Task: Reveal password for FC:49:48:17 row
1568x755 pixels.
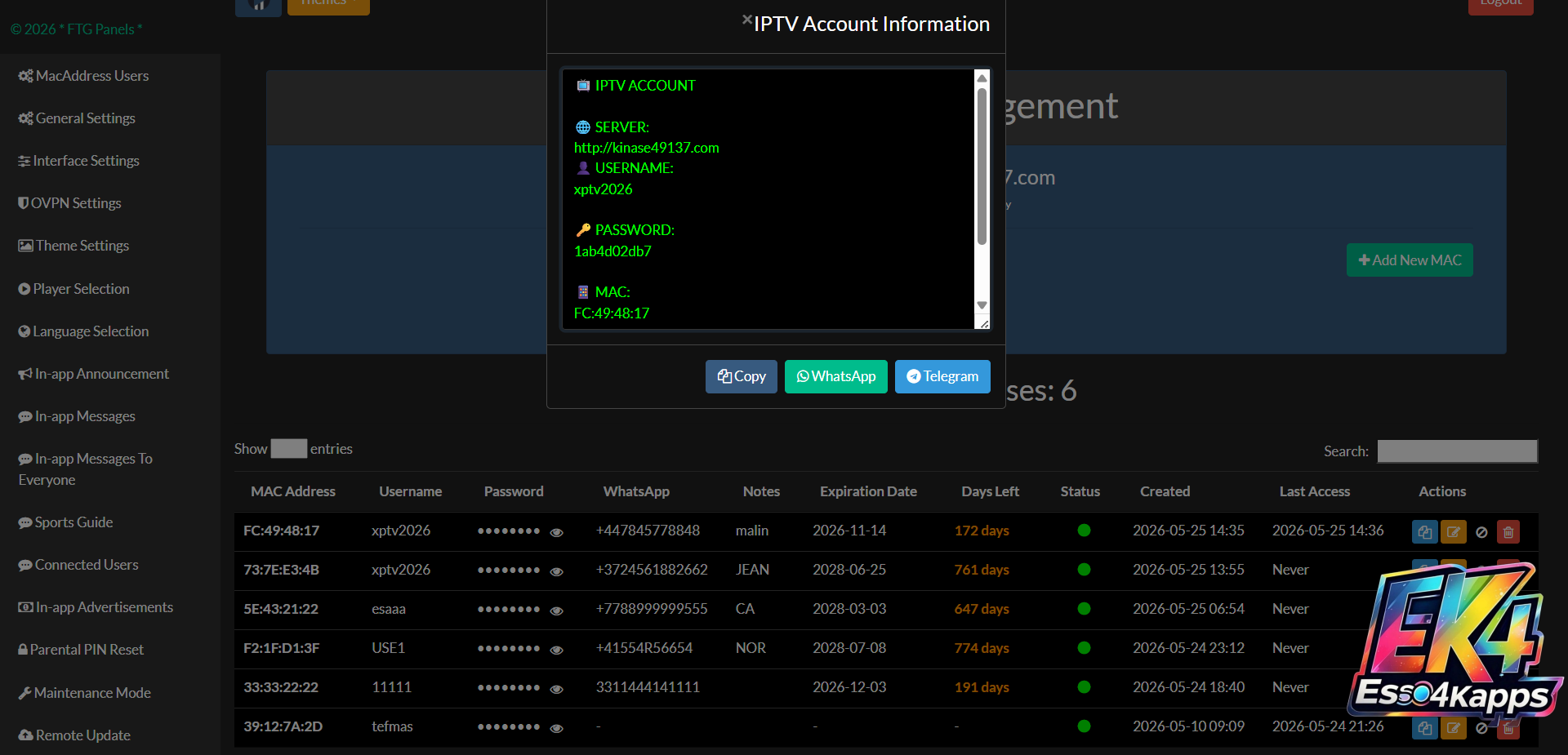Action: [557, 532]
